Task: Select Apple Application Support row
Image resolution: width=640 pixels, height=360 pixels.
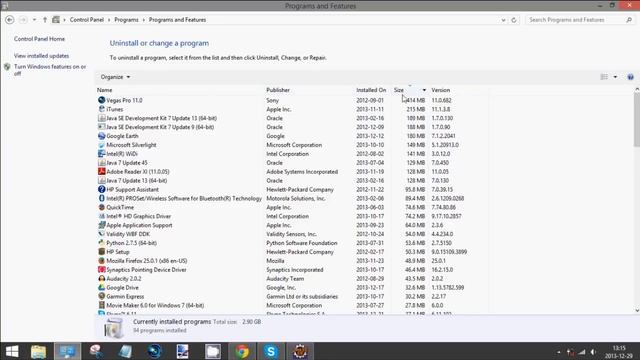Action: click(x=293, y=225)
